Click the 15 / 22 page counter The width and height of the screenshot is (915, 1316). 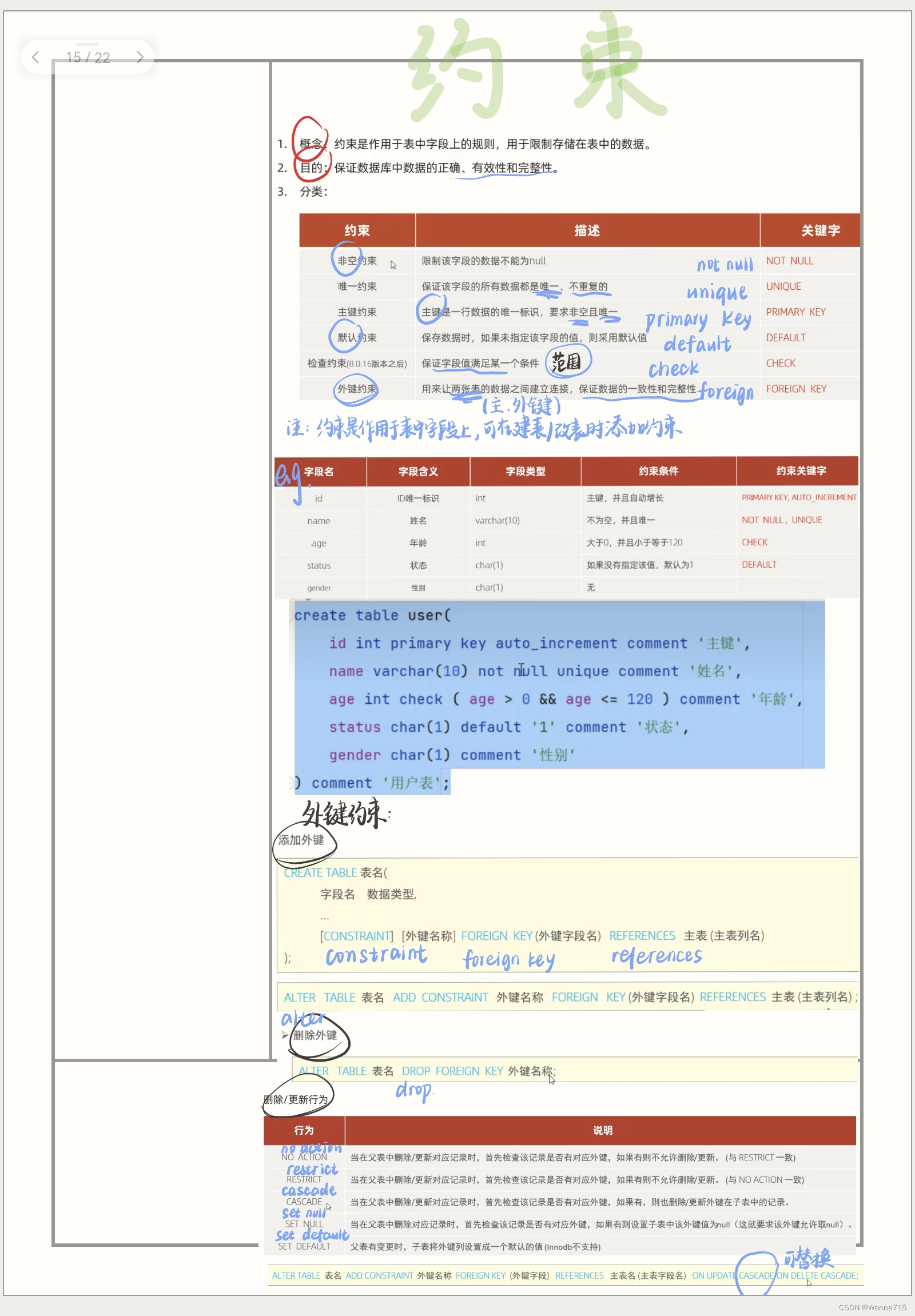coord(87,57)
